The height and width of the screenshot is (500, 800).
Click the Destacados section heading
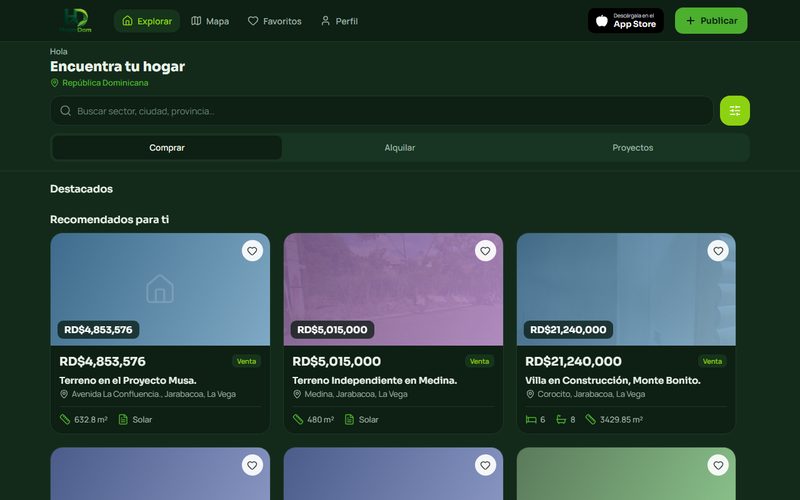click(82, 189)
